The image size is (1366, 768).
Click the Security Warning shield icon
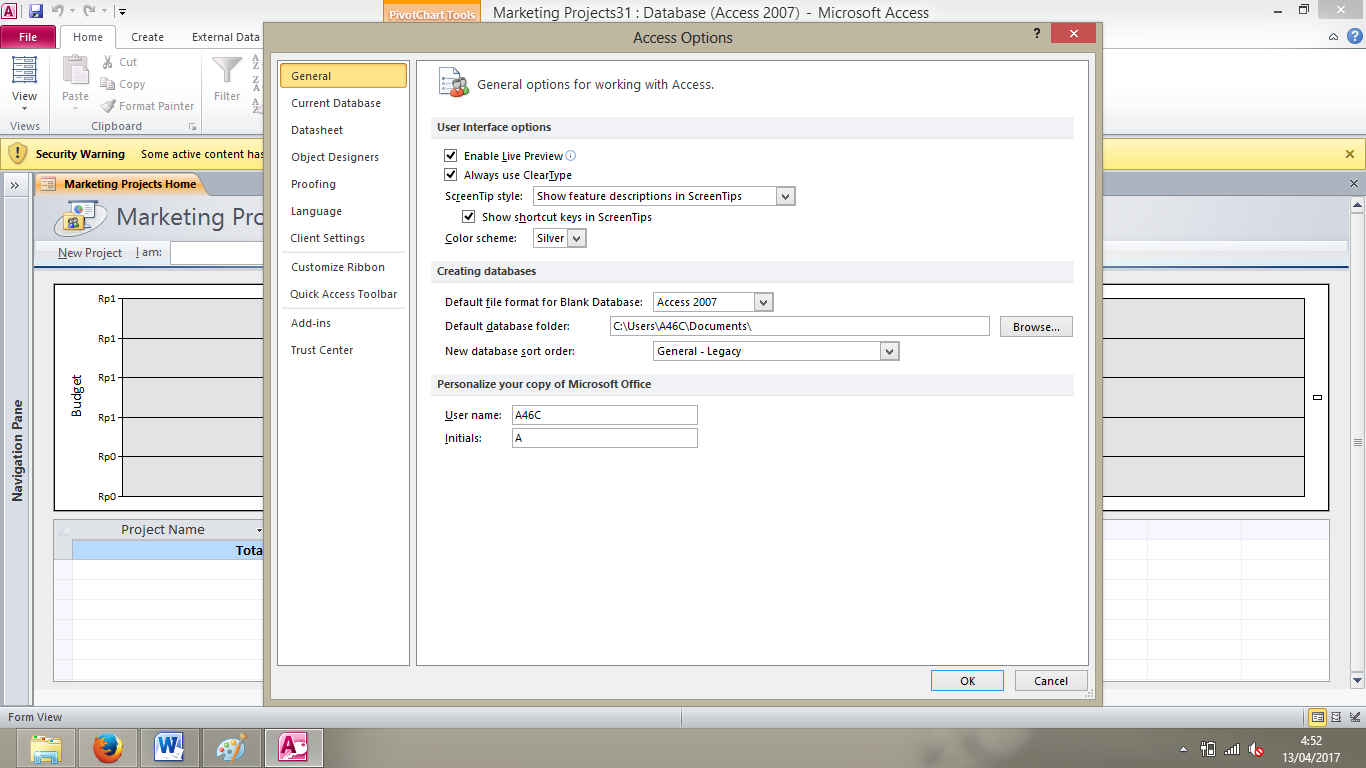click(18, 154)
